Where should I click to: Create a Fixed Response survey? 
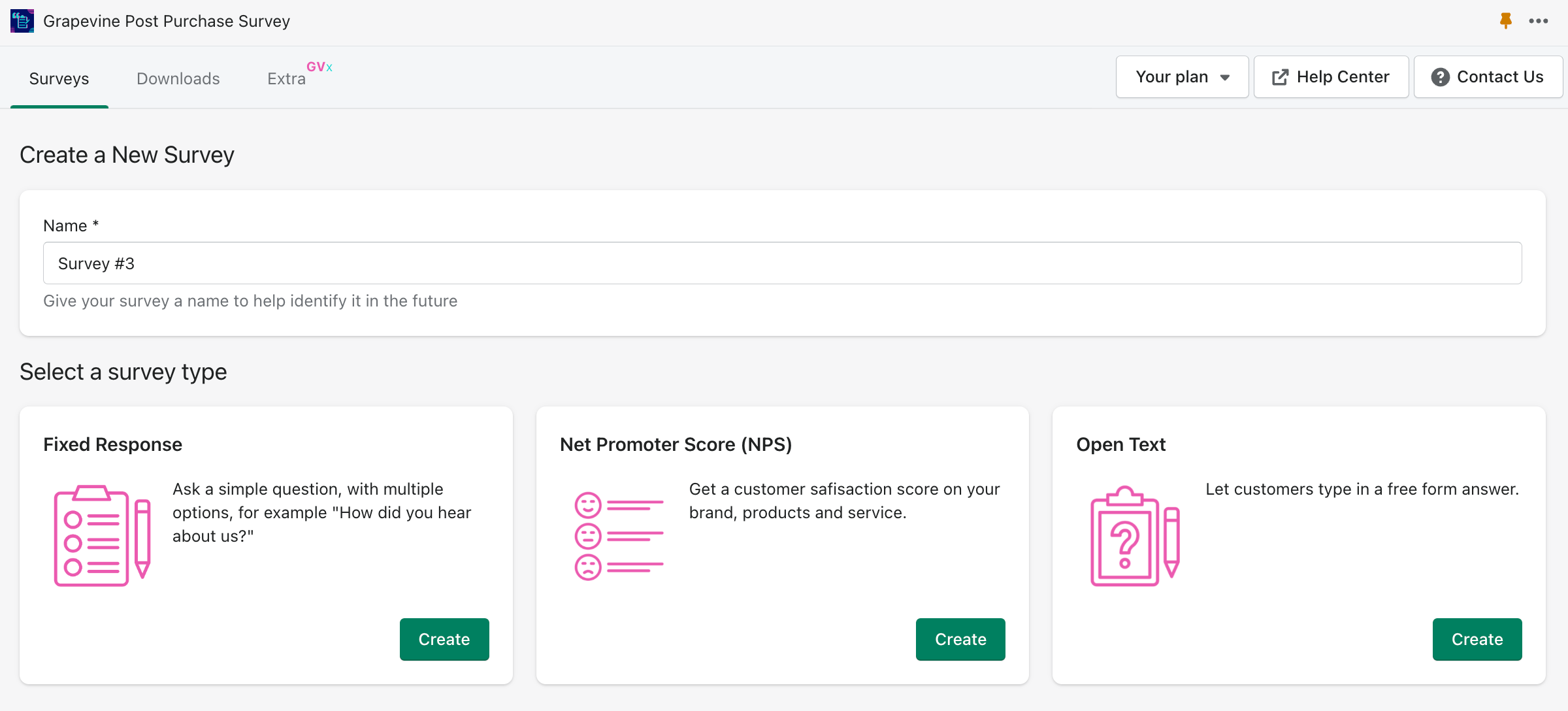tap(444, 639)
